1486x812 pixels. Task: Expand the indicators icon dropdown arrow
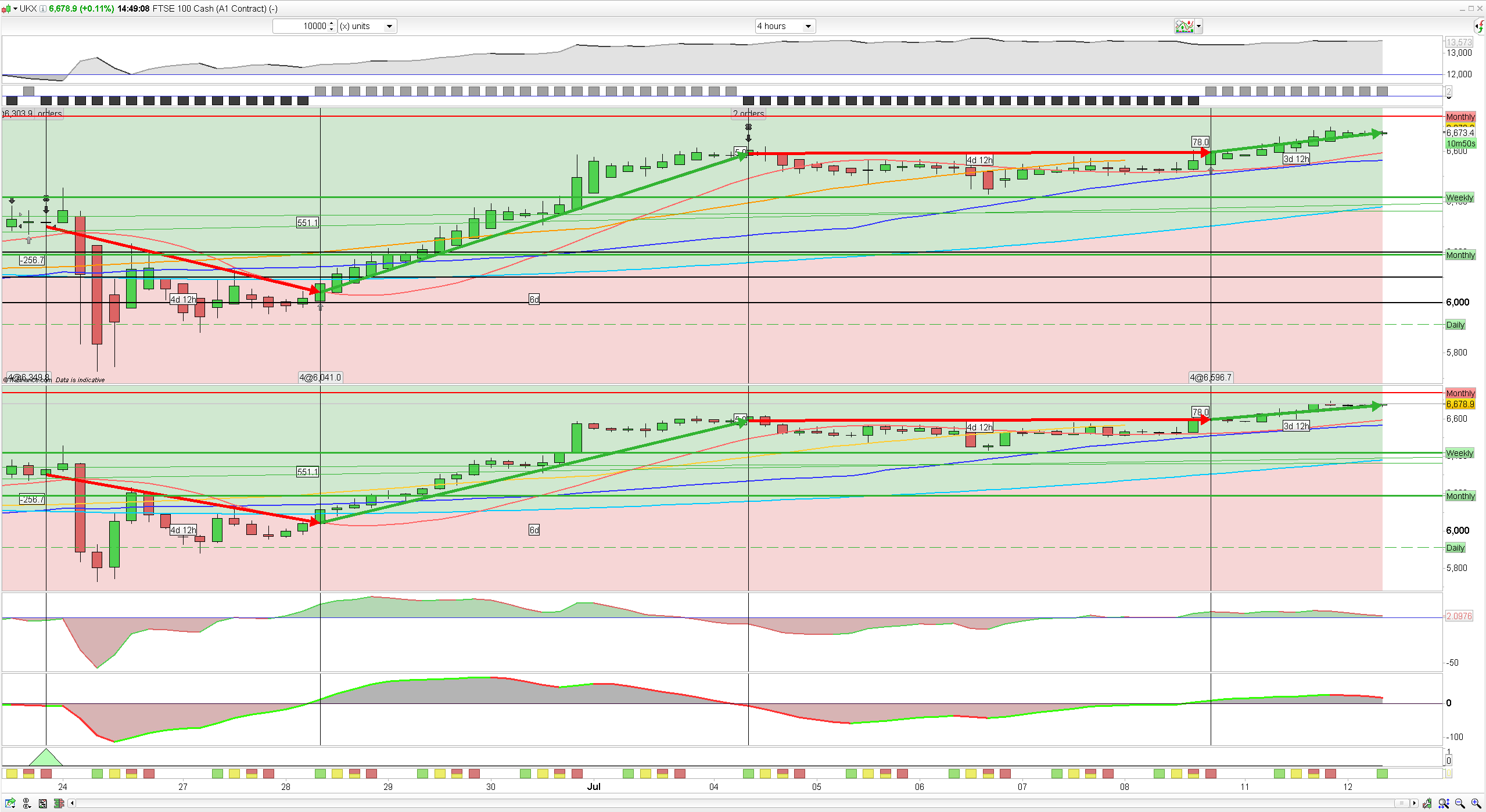(1198, 26)
